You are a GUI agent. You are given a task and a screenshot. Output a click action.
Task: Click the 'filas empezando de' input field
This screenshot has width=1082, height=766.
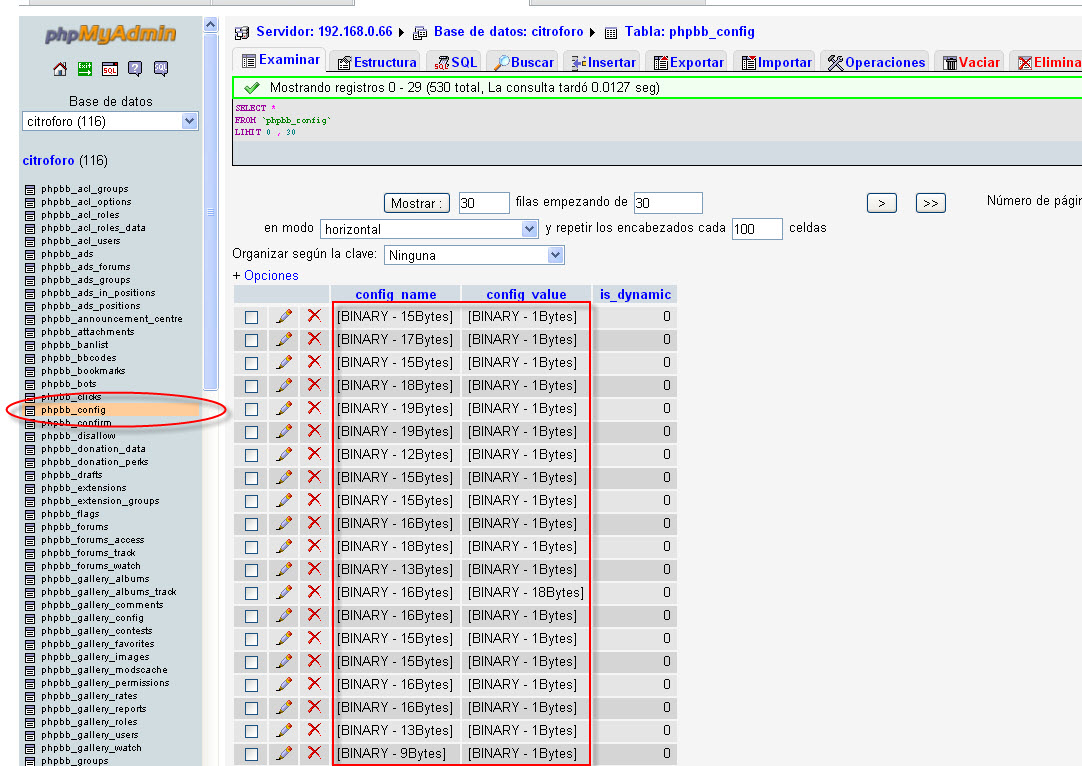pos(667,203)
